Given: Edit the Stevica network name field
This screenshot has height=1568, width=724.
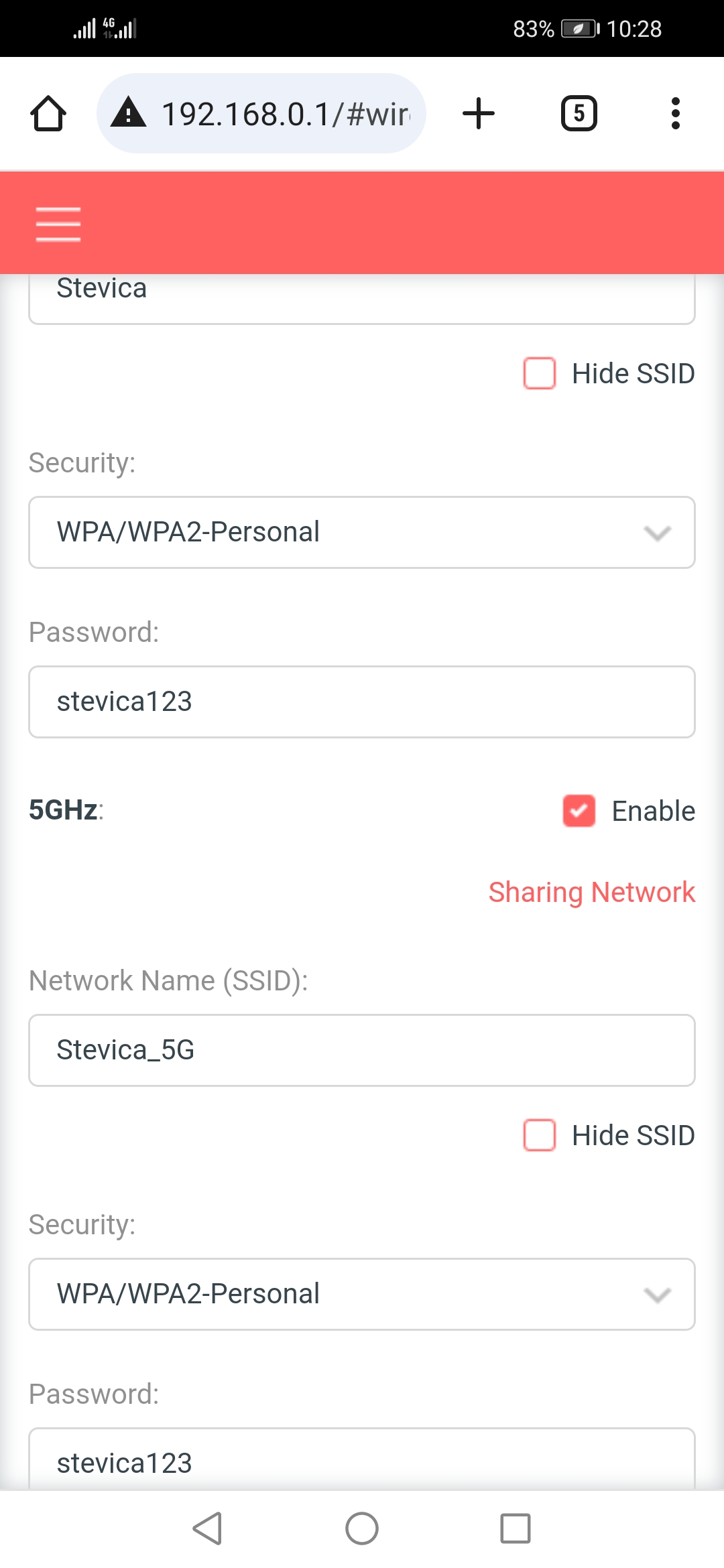Looking at the screenshot, I should 362,295.
